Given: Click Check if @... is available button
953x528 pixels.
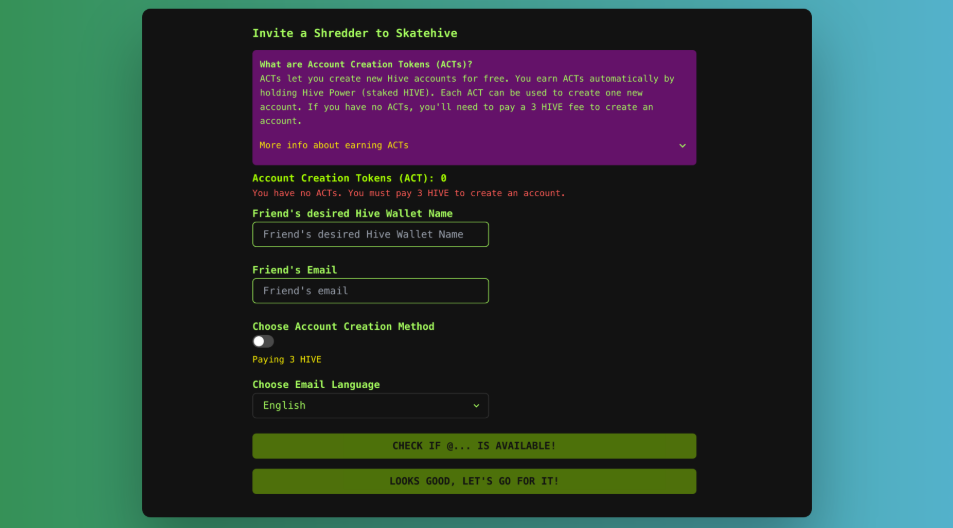Looking at the screenshot, I should 474,446.
